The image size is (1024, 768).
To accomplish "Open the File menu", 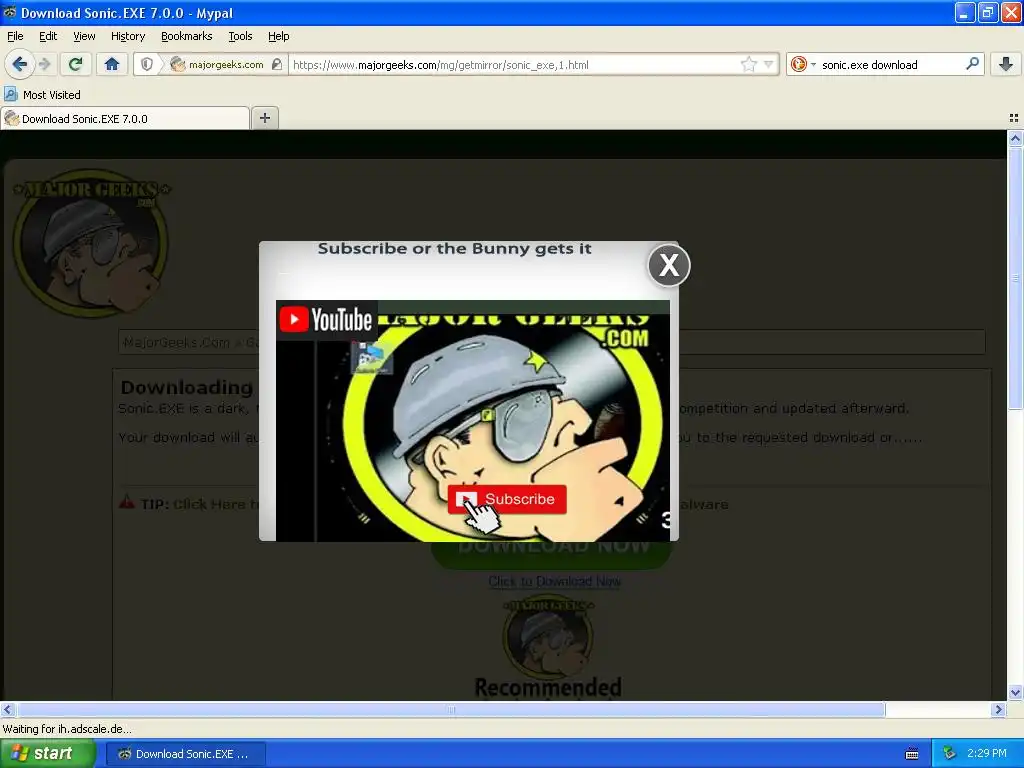I will click(15, 36).
